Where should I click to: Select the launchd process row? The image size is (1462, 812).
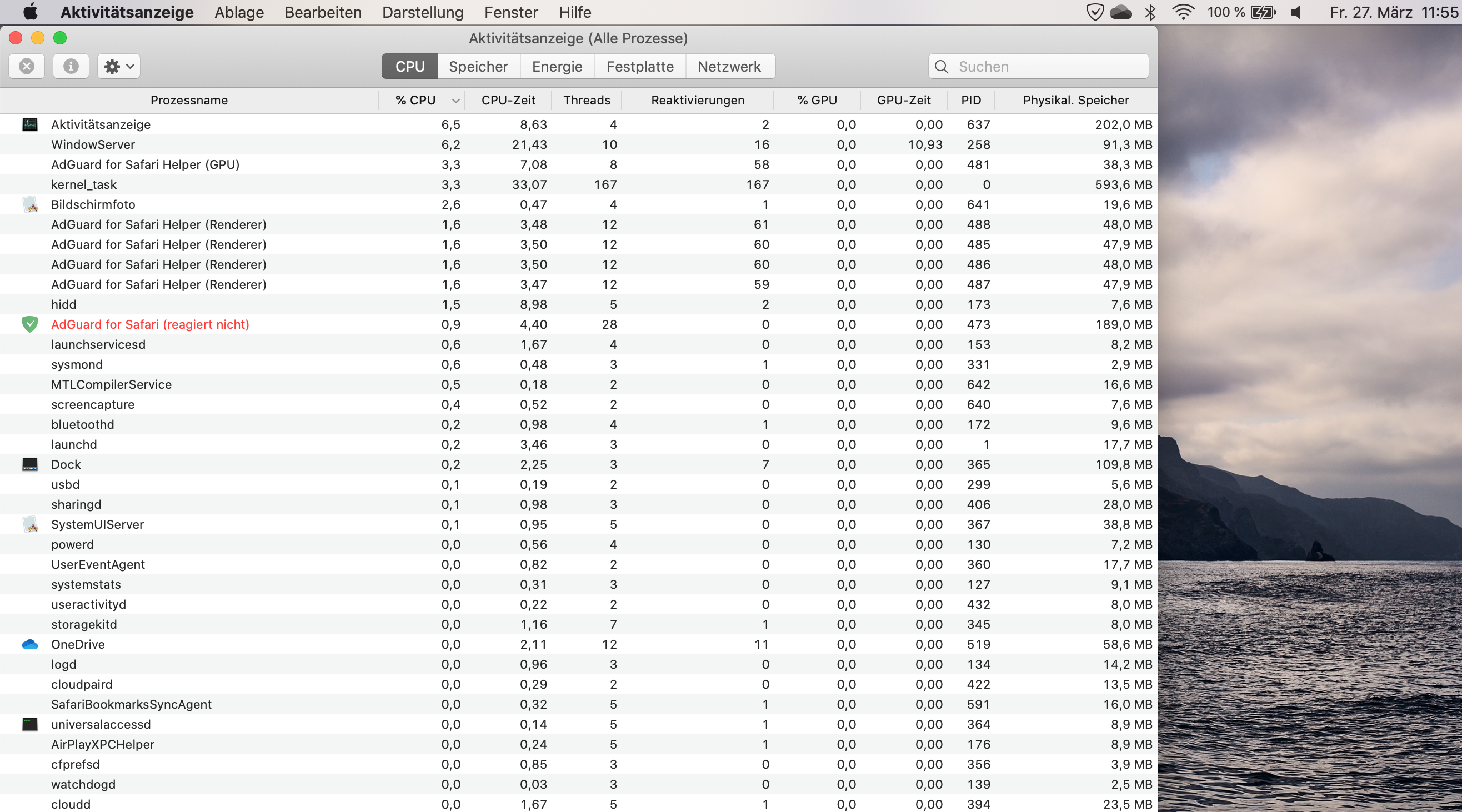578,444
